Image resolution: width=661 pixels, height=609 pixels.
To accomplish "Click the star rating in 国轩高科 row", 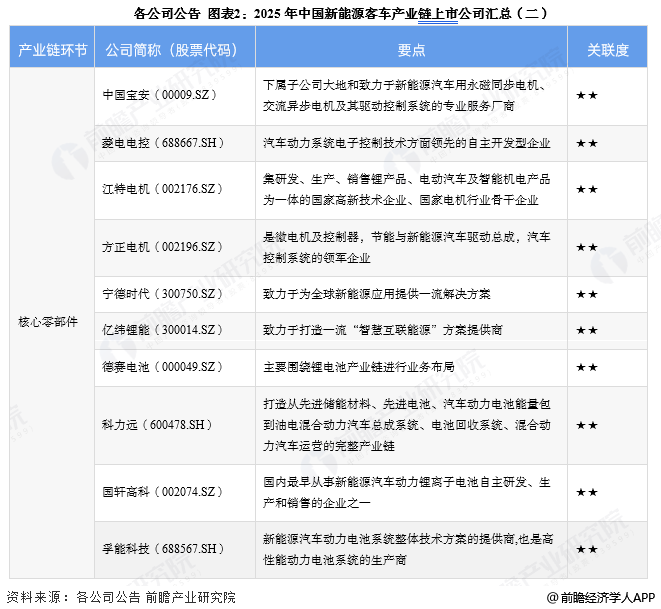I will pyautogui.click(x=587, y=492).
